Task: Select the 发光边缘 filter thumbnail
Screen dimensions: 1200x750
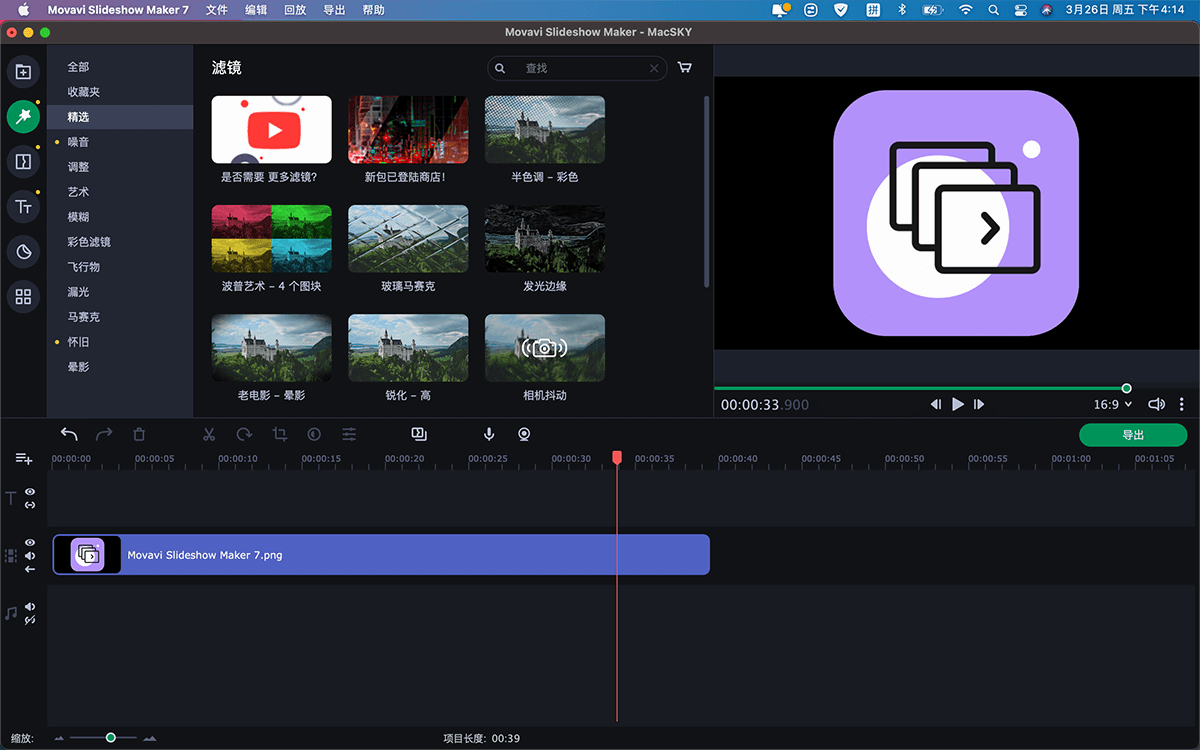Action: coord(545,239)
